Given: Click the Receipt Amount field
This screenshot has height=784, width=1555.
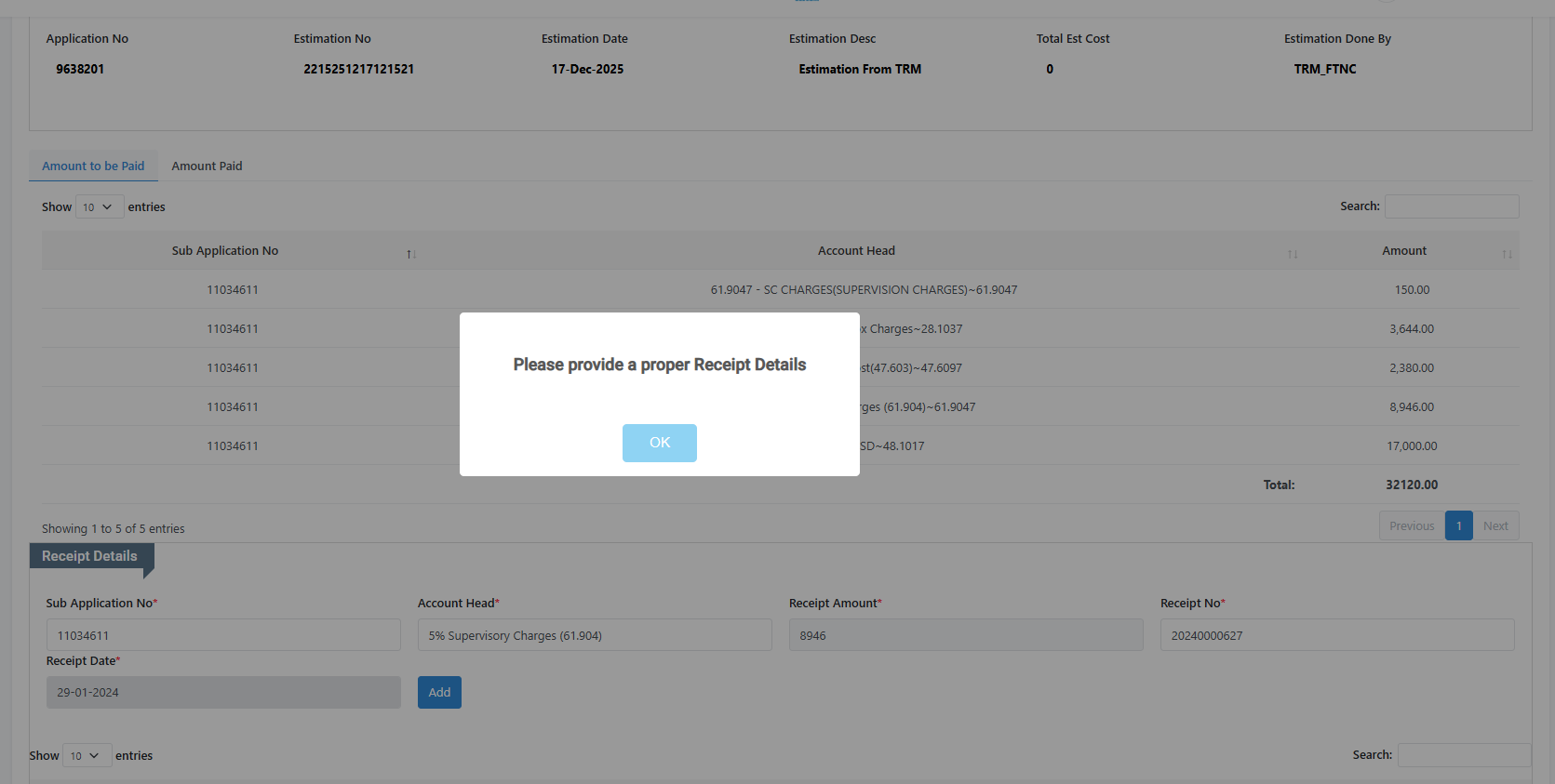Looking at the screenshot, I should point(965,635).
